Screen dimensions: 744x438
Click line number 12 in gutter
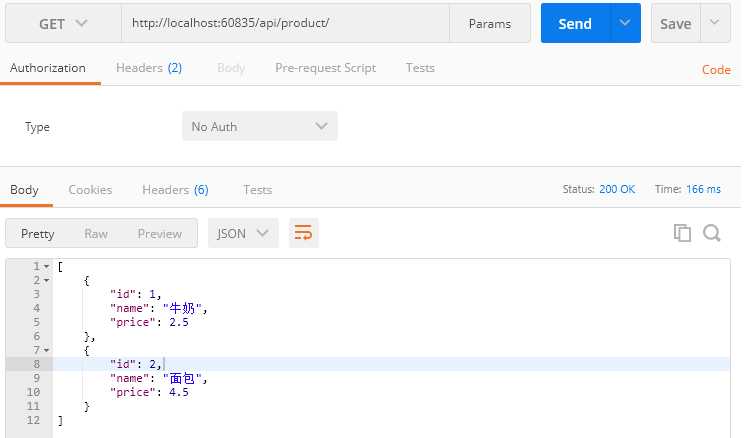pos(33,420)
